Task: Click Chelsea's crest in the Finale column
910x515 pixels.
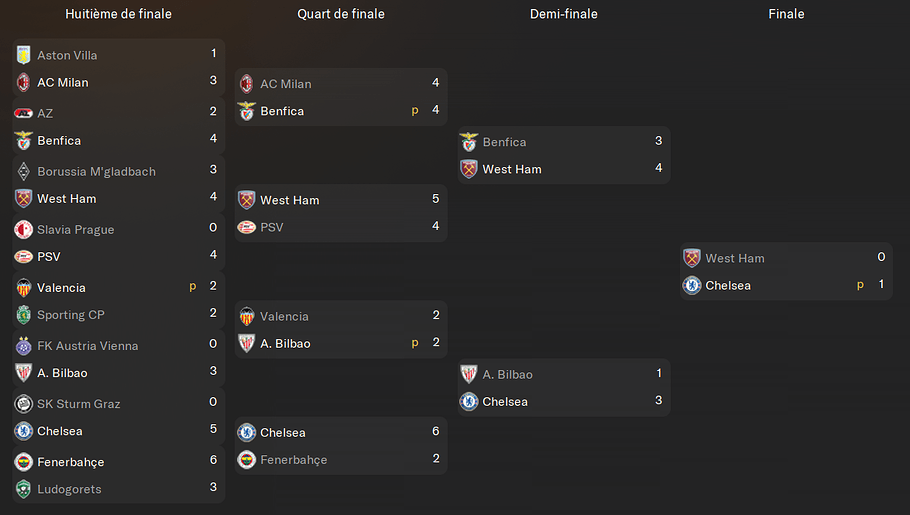Action: [692, 285]
